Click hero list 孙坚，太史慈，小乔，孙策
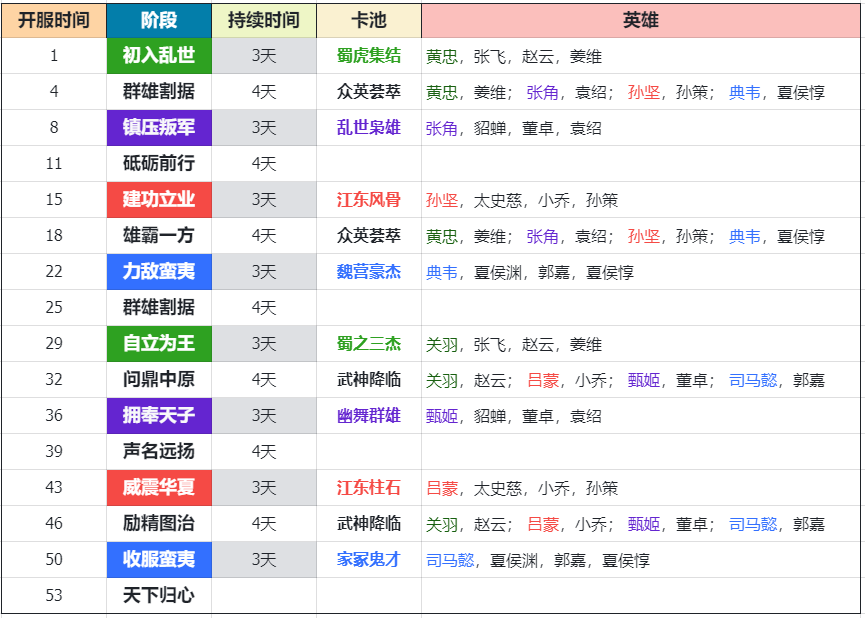 [x=640, y=200]
